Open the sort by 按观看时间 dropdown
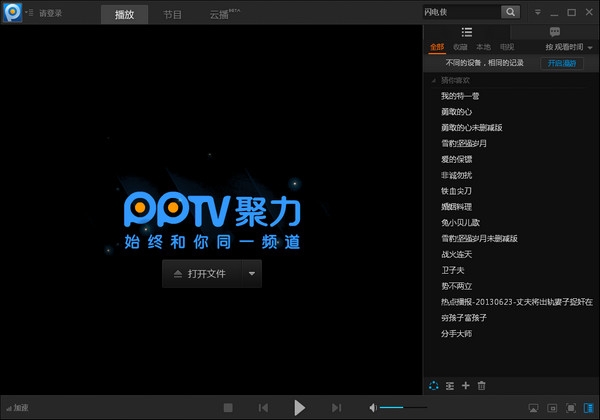Image resolution: width=600 pixels, height=420 pixels. coord(567,47)
